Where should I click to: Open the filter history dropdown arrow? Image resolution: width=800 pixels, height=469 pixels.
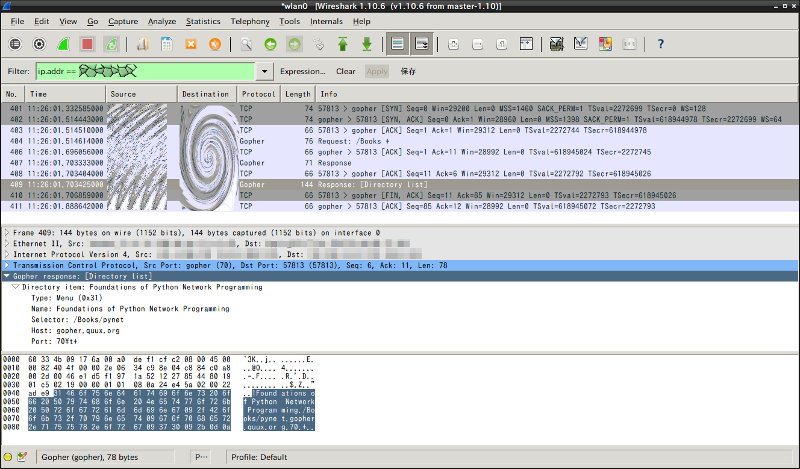(x=264, y=71)
